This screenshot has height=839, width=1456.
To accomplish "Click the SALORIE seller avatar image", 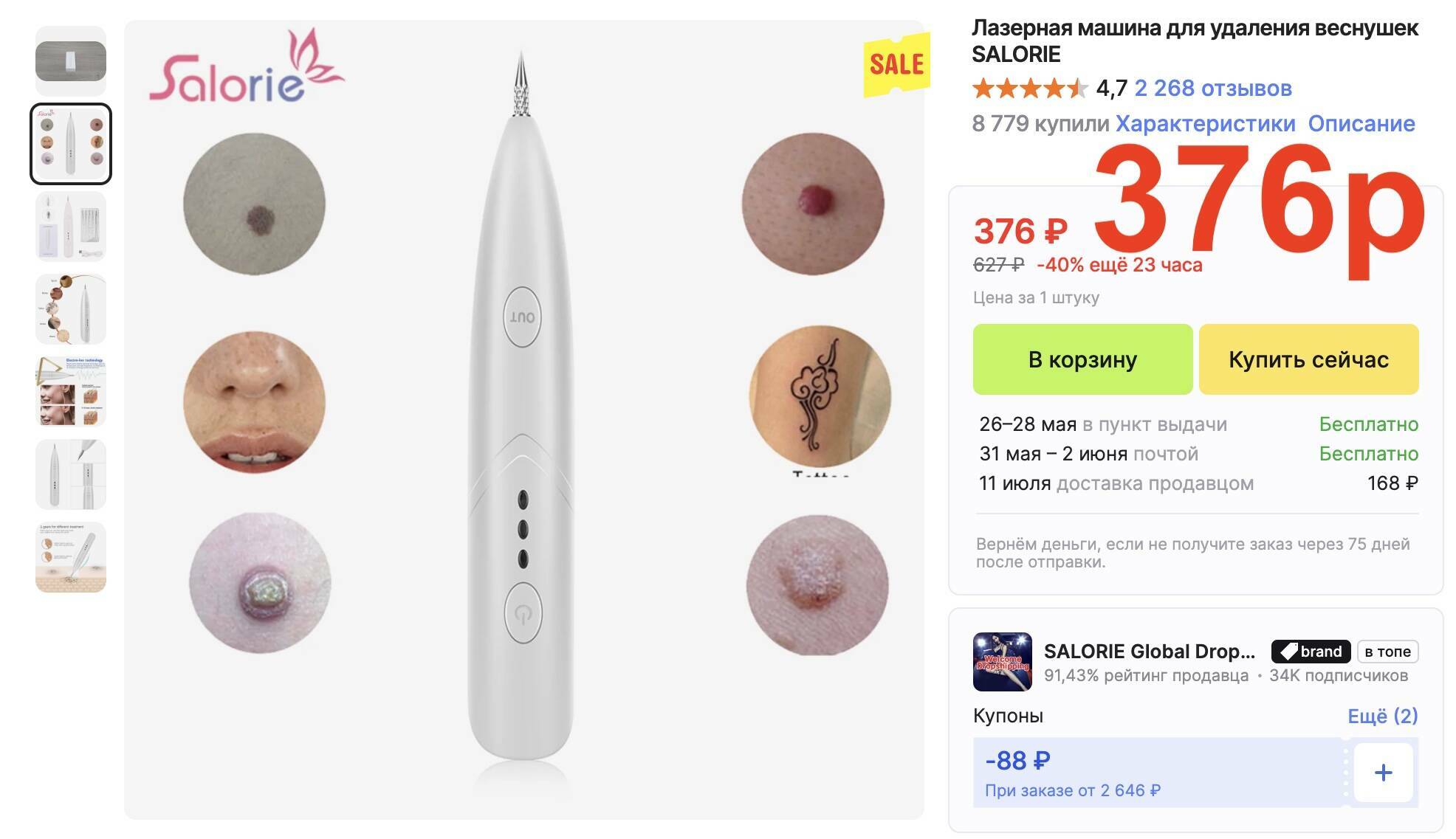I will tap(1002, 661).
